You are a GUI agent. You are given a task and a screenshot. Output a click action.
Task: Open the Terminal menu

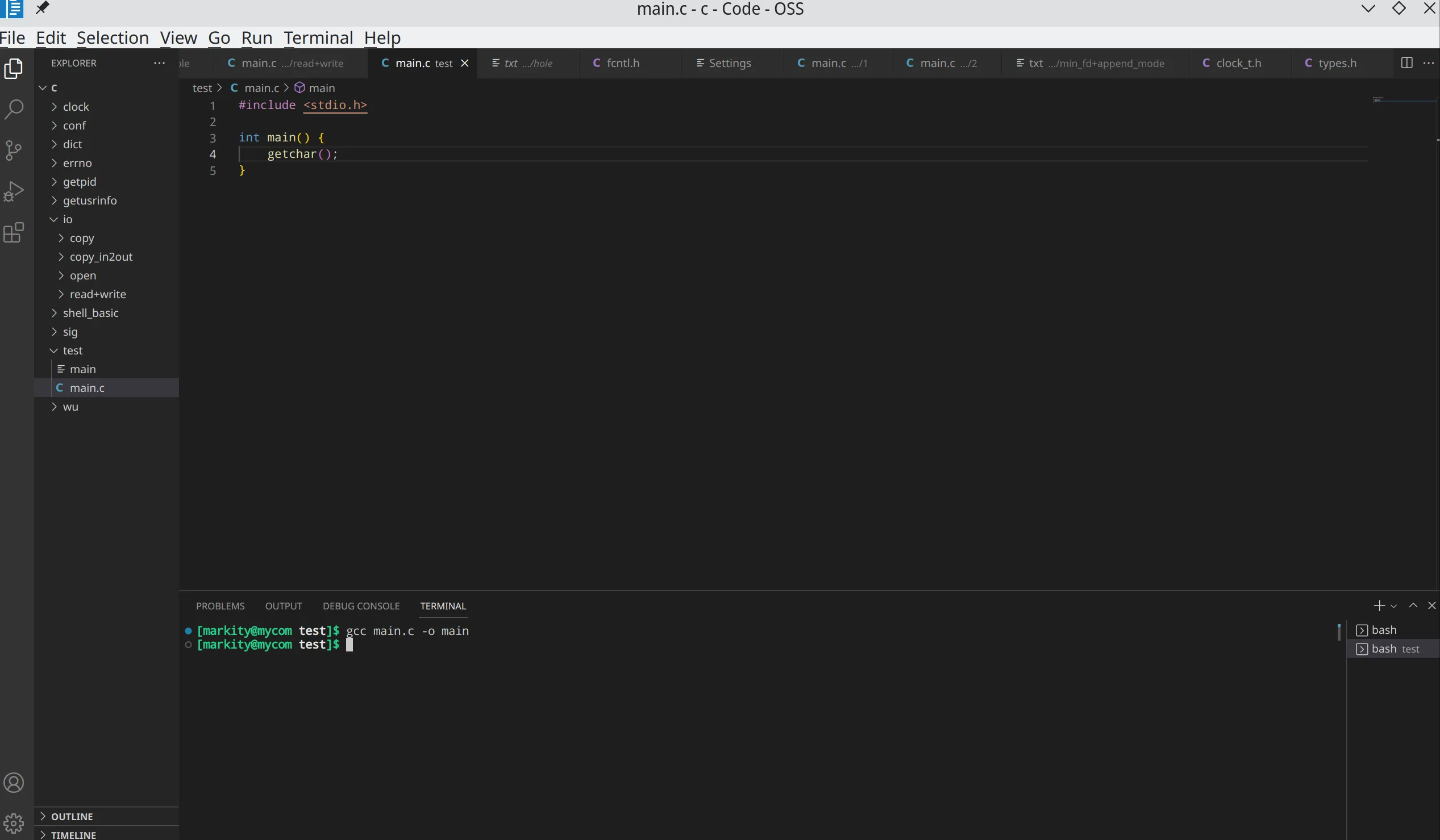[318, 37]
